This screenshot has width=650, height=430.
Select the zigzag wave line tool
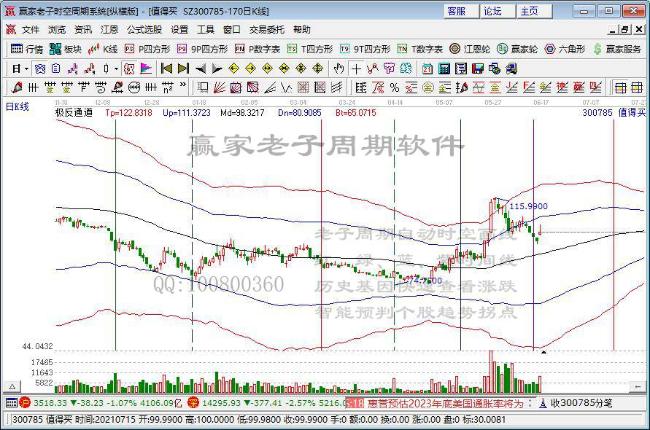click(286, 87)
